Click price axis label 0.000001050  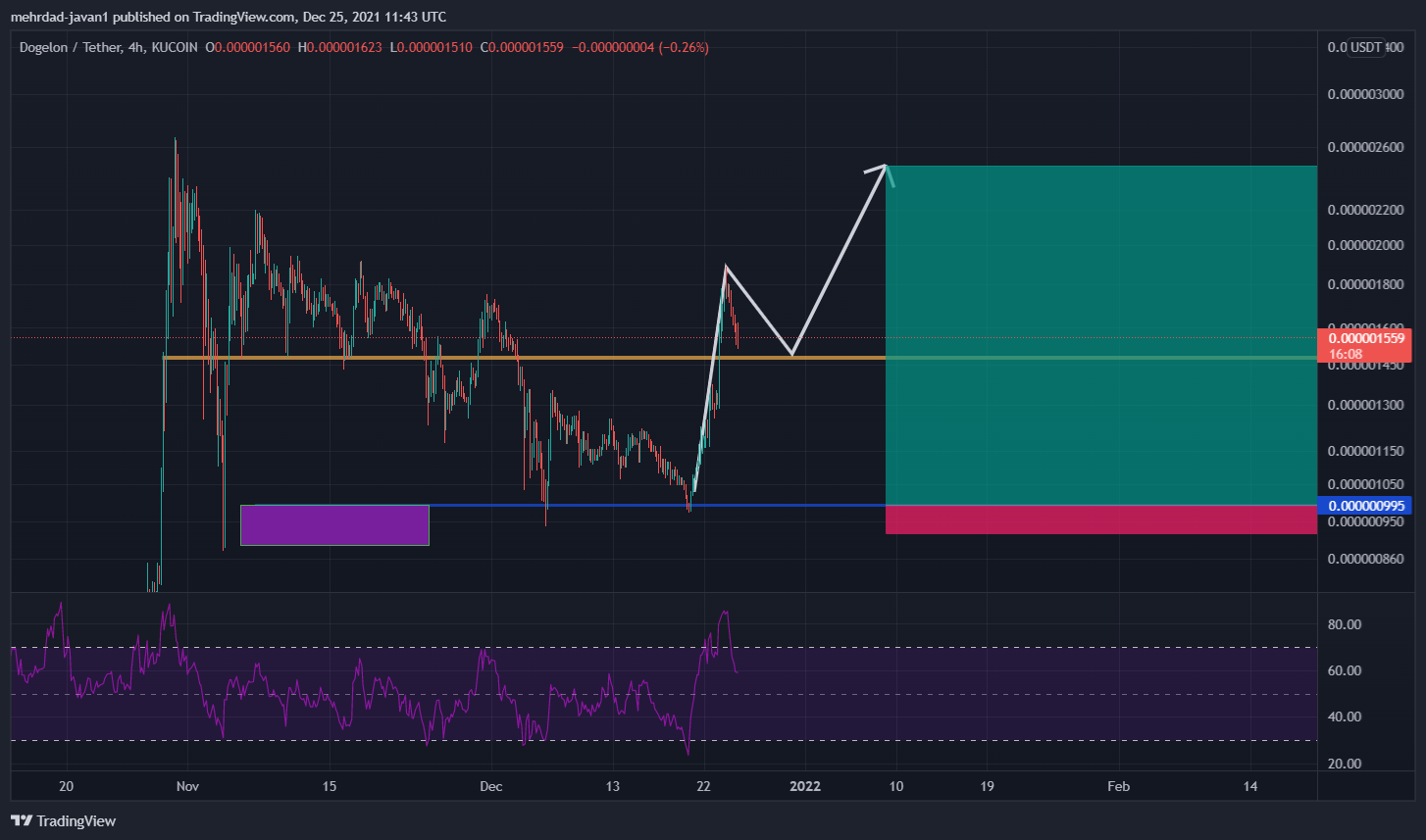[x=1366, y=484]
